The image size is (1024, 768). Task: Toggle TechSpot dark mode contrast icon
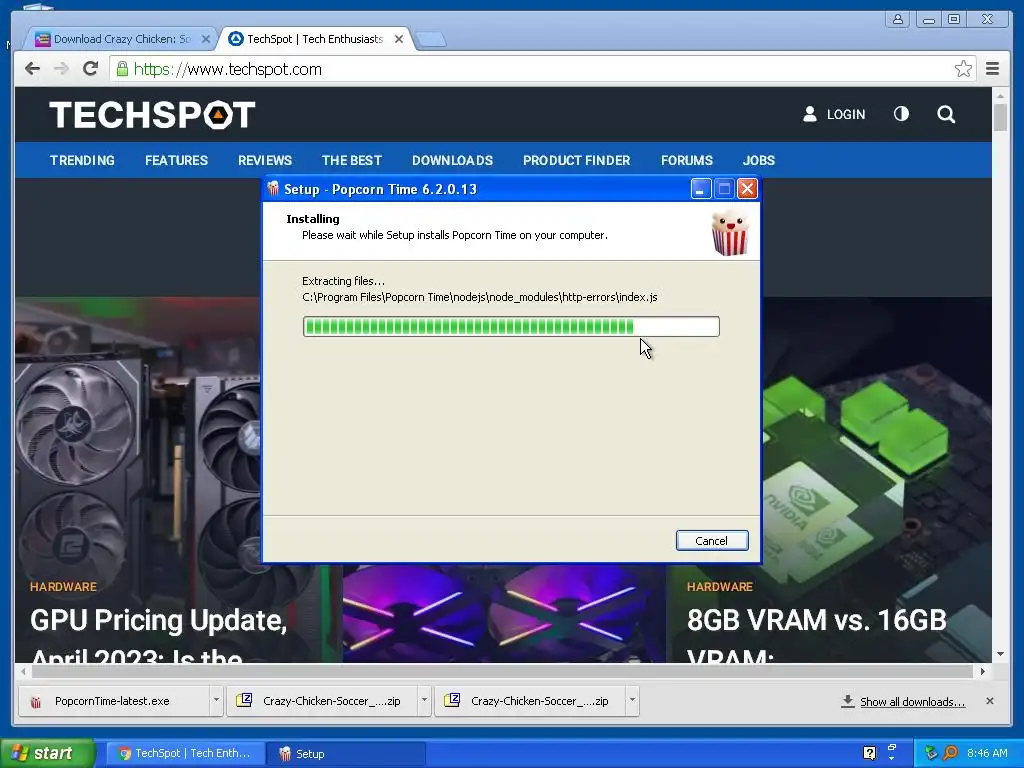click(x=901, y=114)
